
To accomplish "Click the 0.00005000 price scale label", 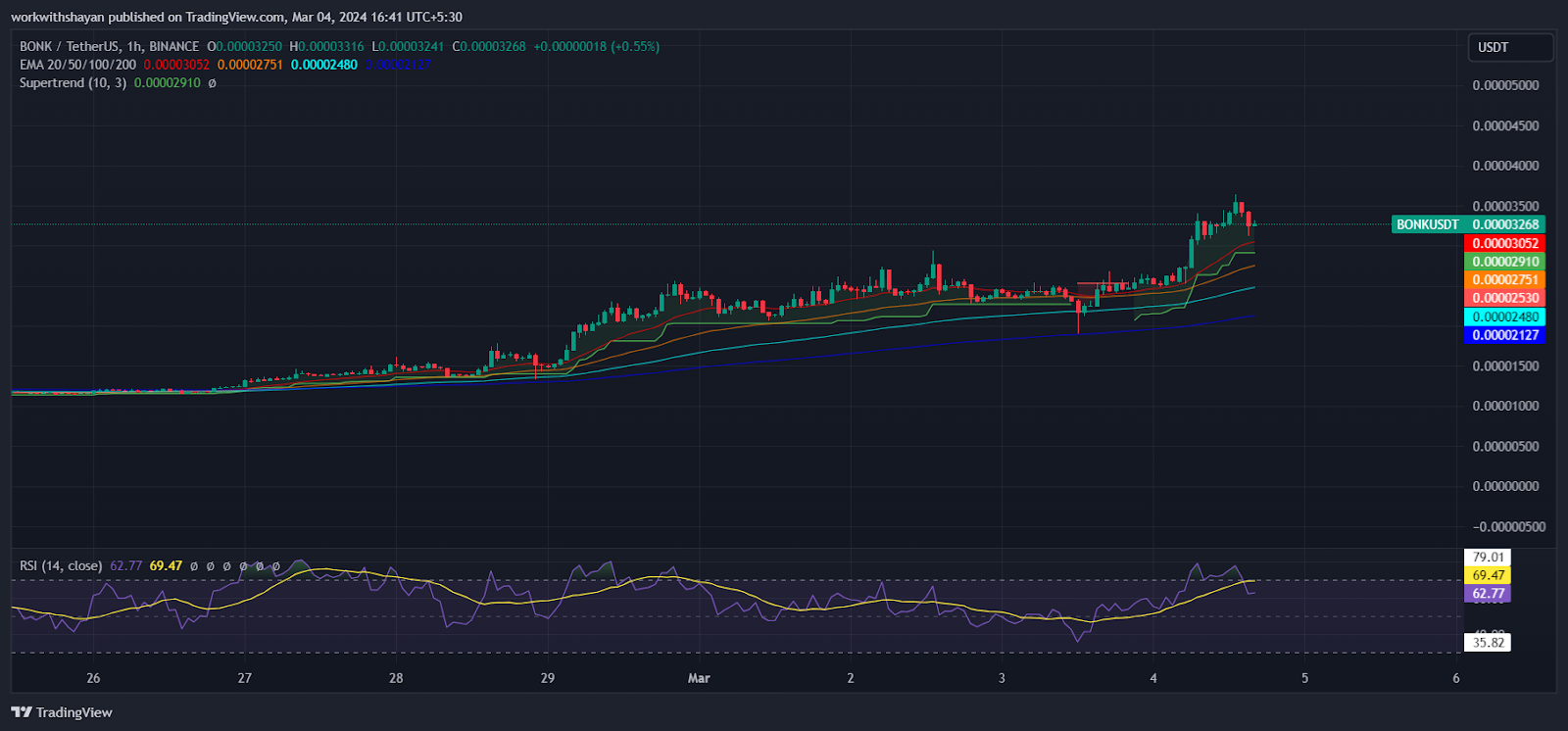I will [x=1505, y=85].
